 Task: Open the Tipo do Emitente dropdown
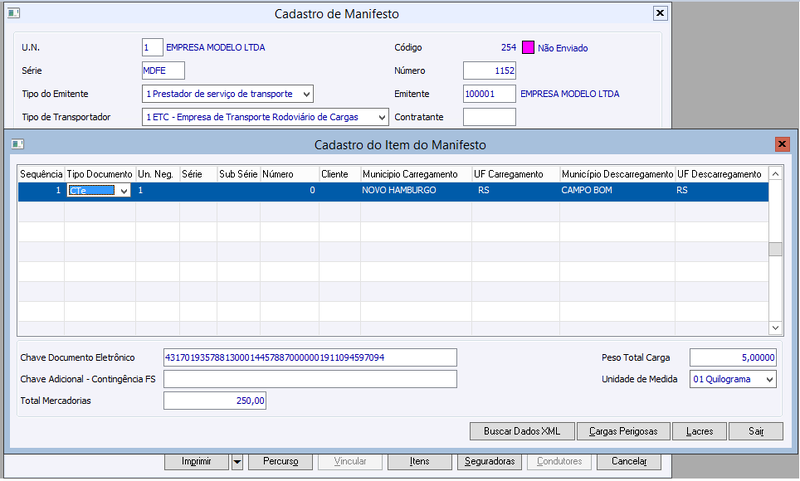306,94
